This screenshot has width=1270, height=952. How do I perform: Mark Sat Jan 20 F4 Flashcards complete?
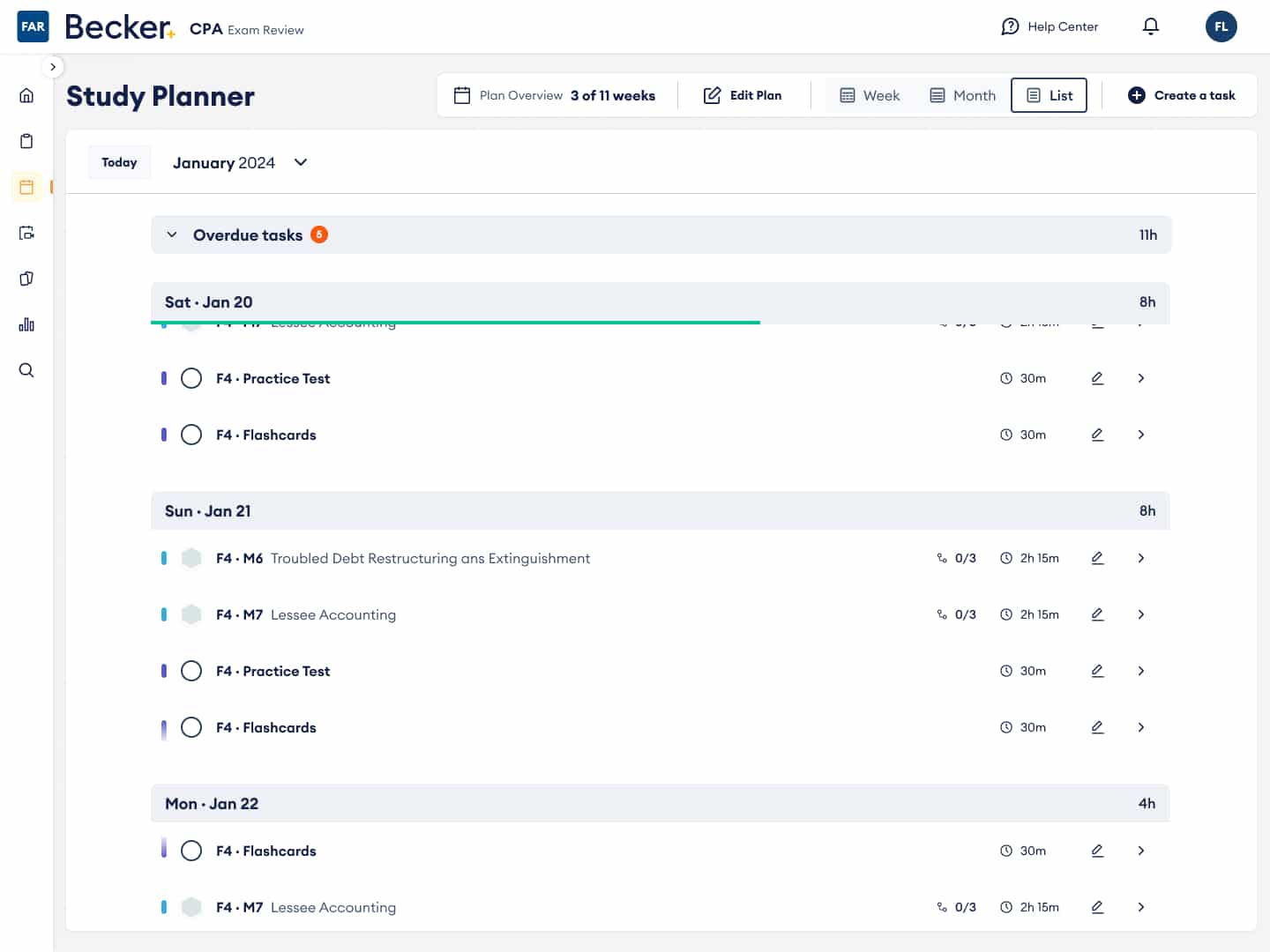(191, 435)
